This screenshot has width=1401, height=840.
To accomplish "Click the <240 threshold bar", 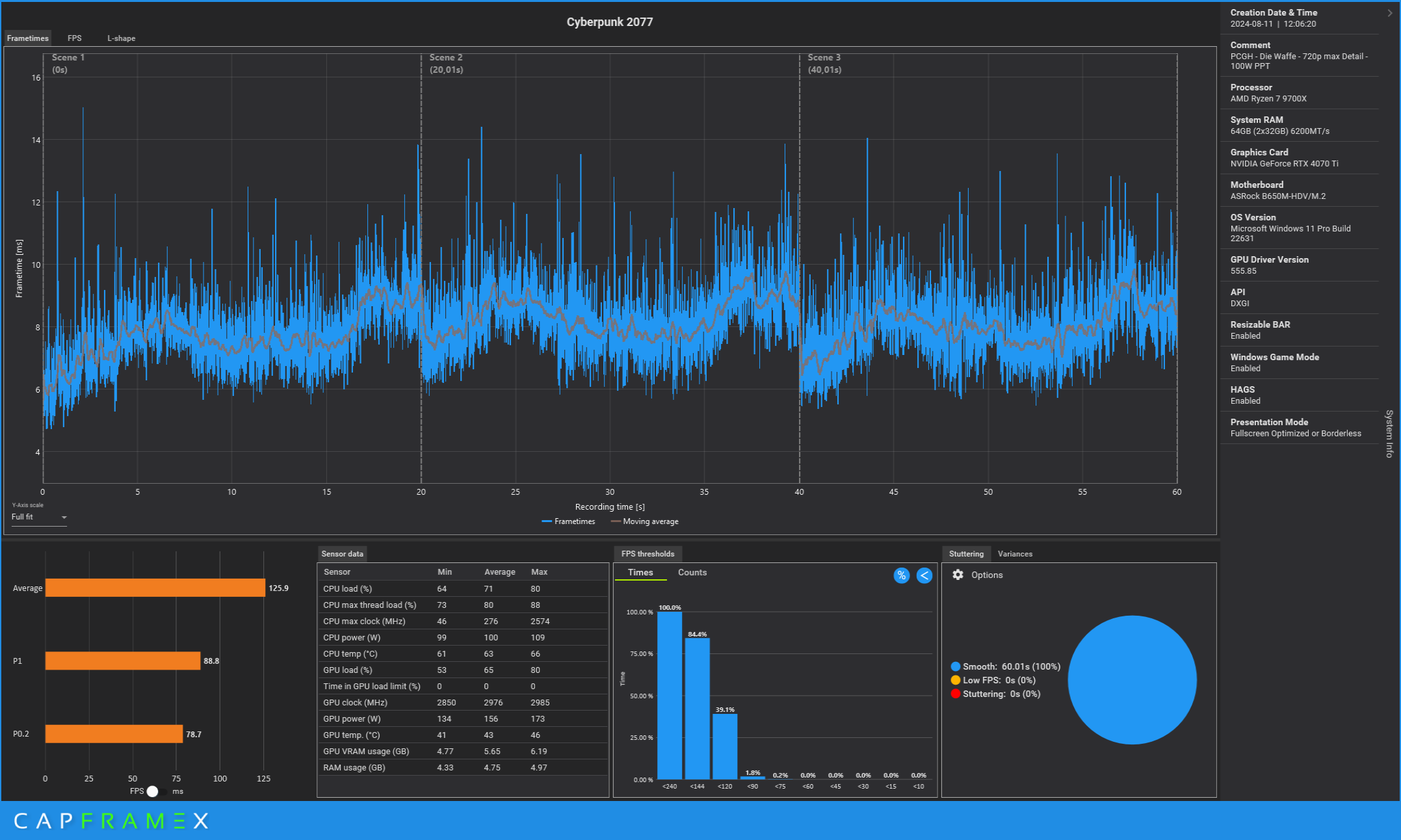I will (x=670, y=695).
